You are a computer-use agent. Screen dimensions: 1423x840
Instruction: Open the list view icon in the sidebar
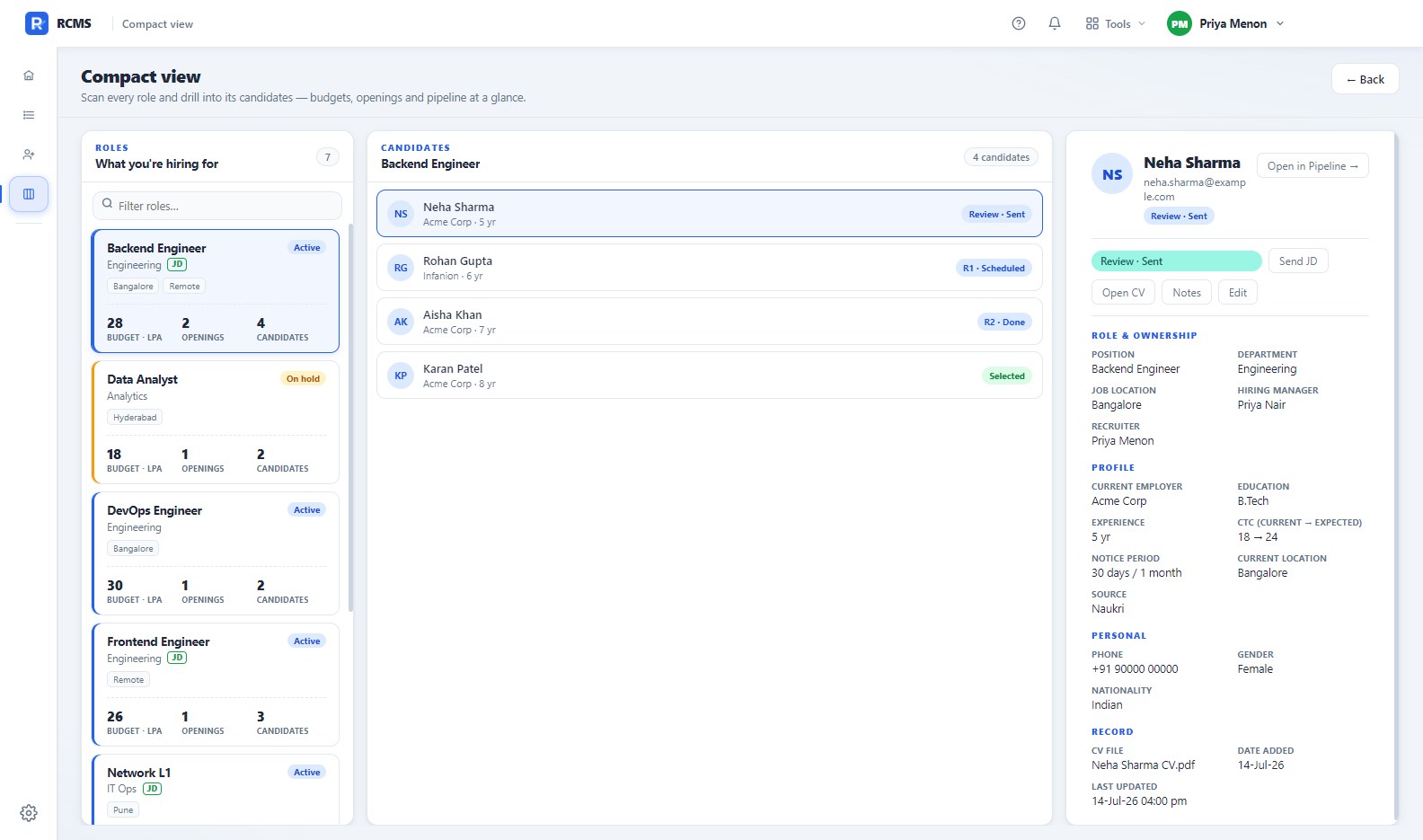[29, 115]
